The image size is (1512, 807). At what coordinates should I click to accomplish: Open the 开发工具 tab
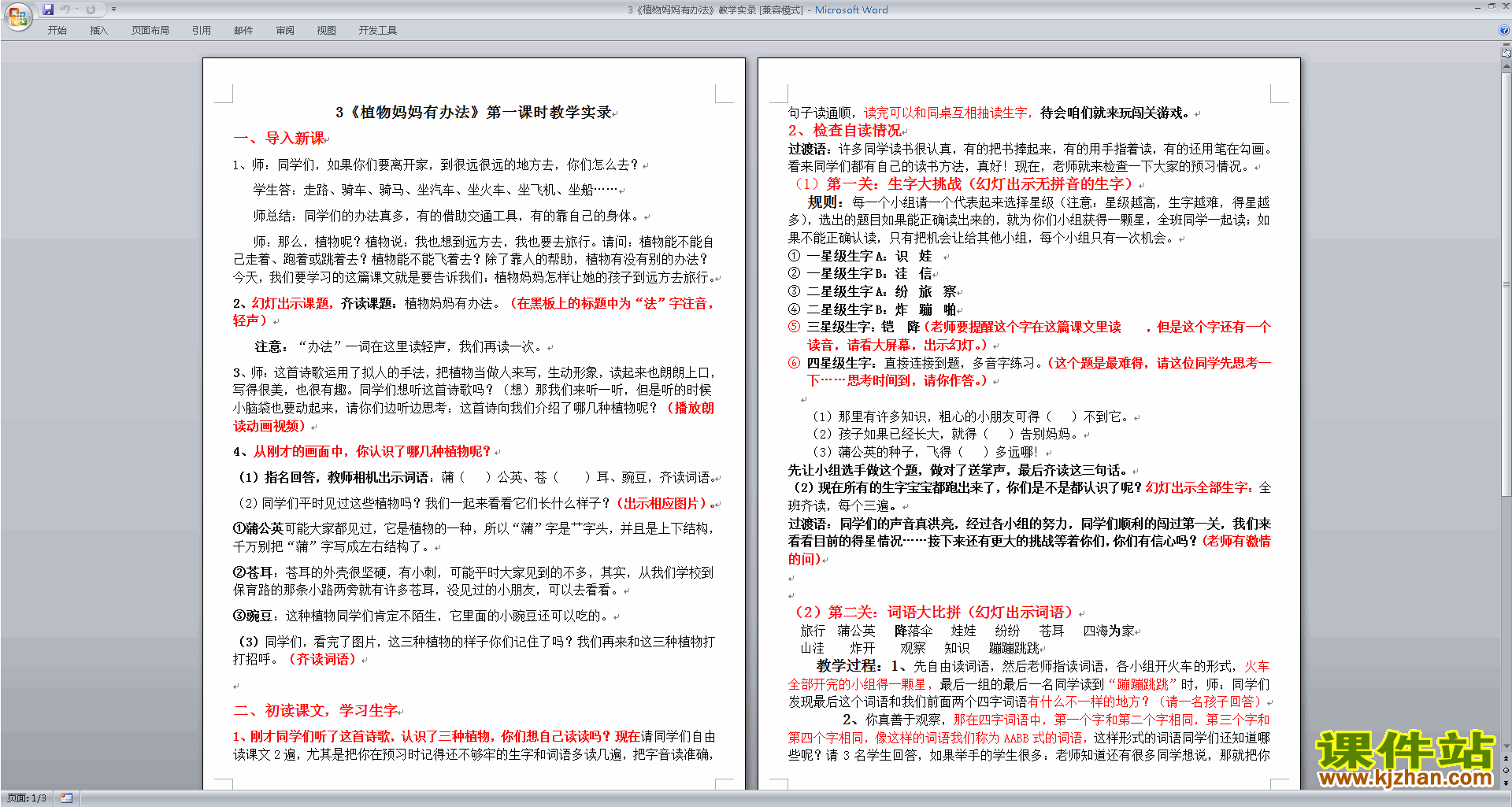pyautogui.click(x=378, y=31)
